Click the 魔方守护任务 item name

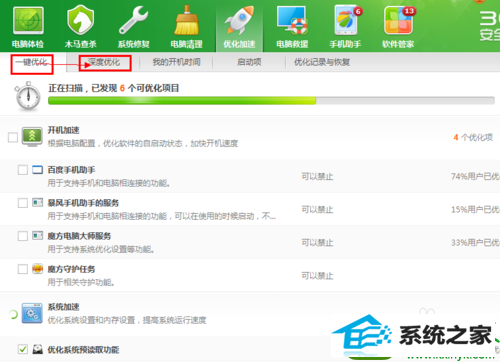(71, 269)
